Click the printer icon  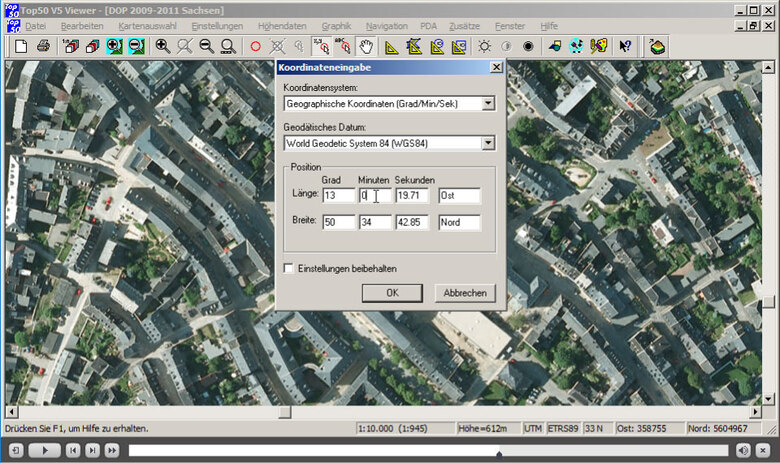[43, 46]
